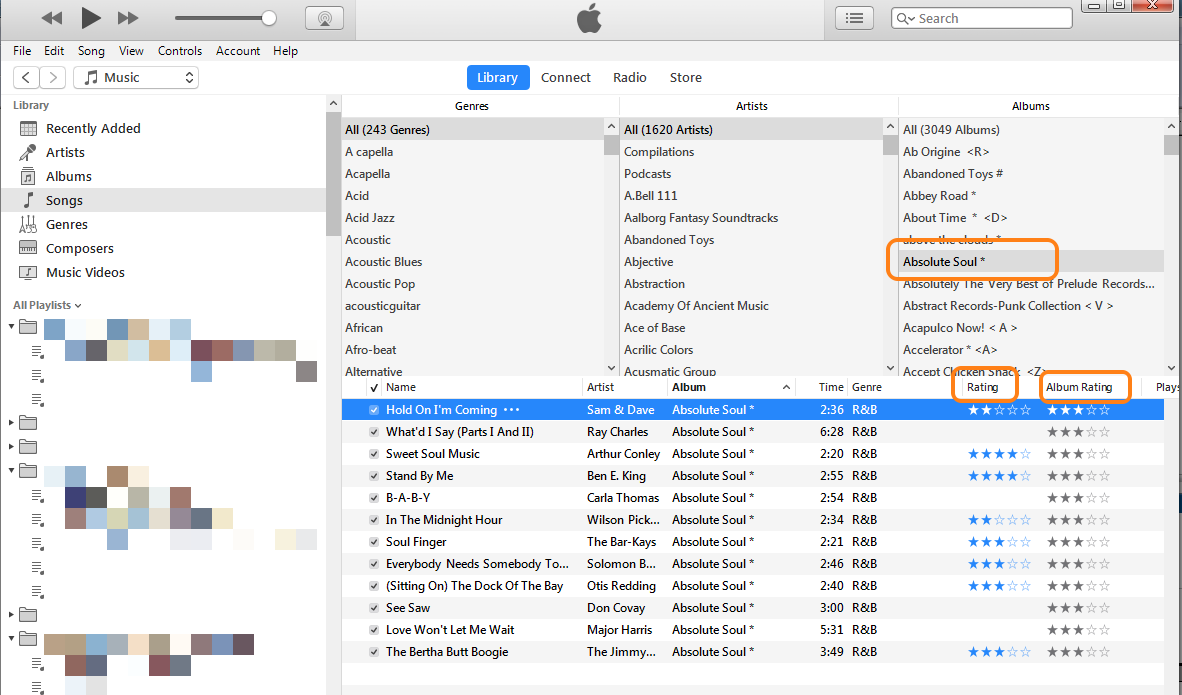Click the volume slider knob
The image size is (1182, 695).
point(268,18)
